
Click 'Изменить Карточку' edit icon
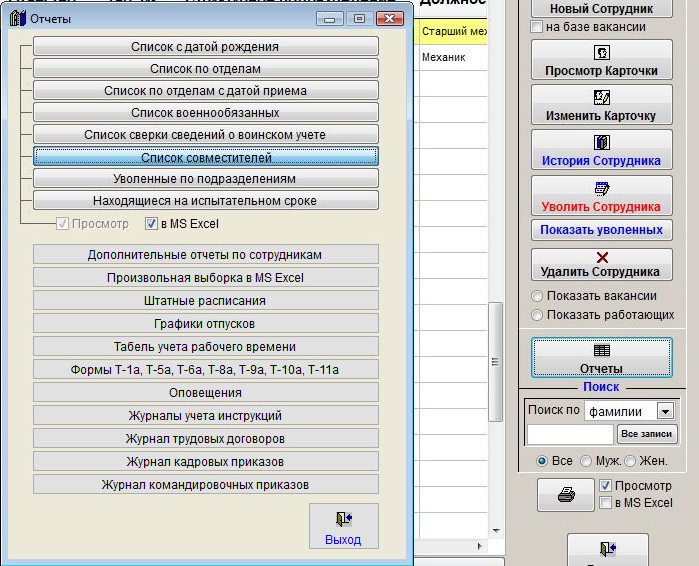[x=602, y=98]
